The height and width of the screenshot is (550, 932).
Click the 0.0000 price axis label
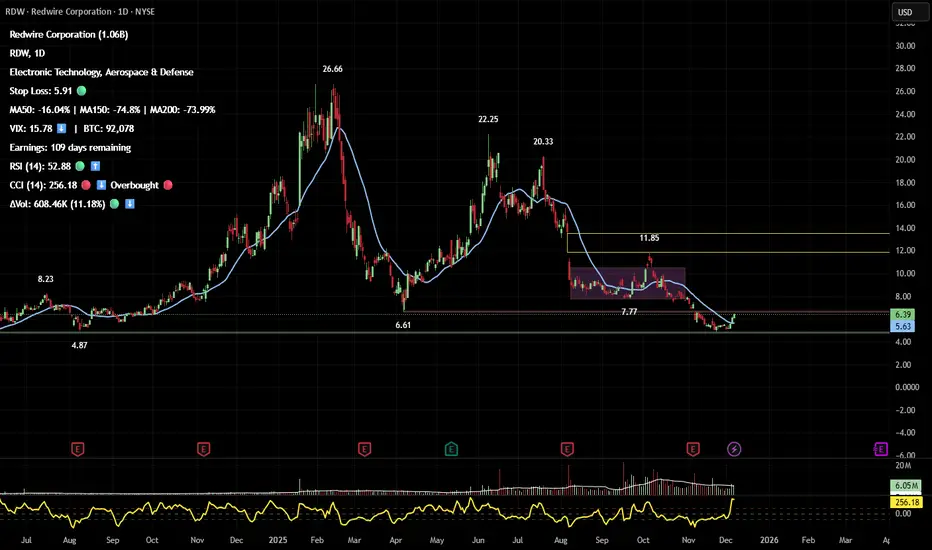[x=907, y=387]
